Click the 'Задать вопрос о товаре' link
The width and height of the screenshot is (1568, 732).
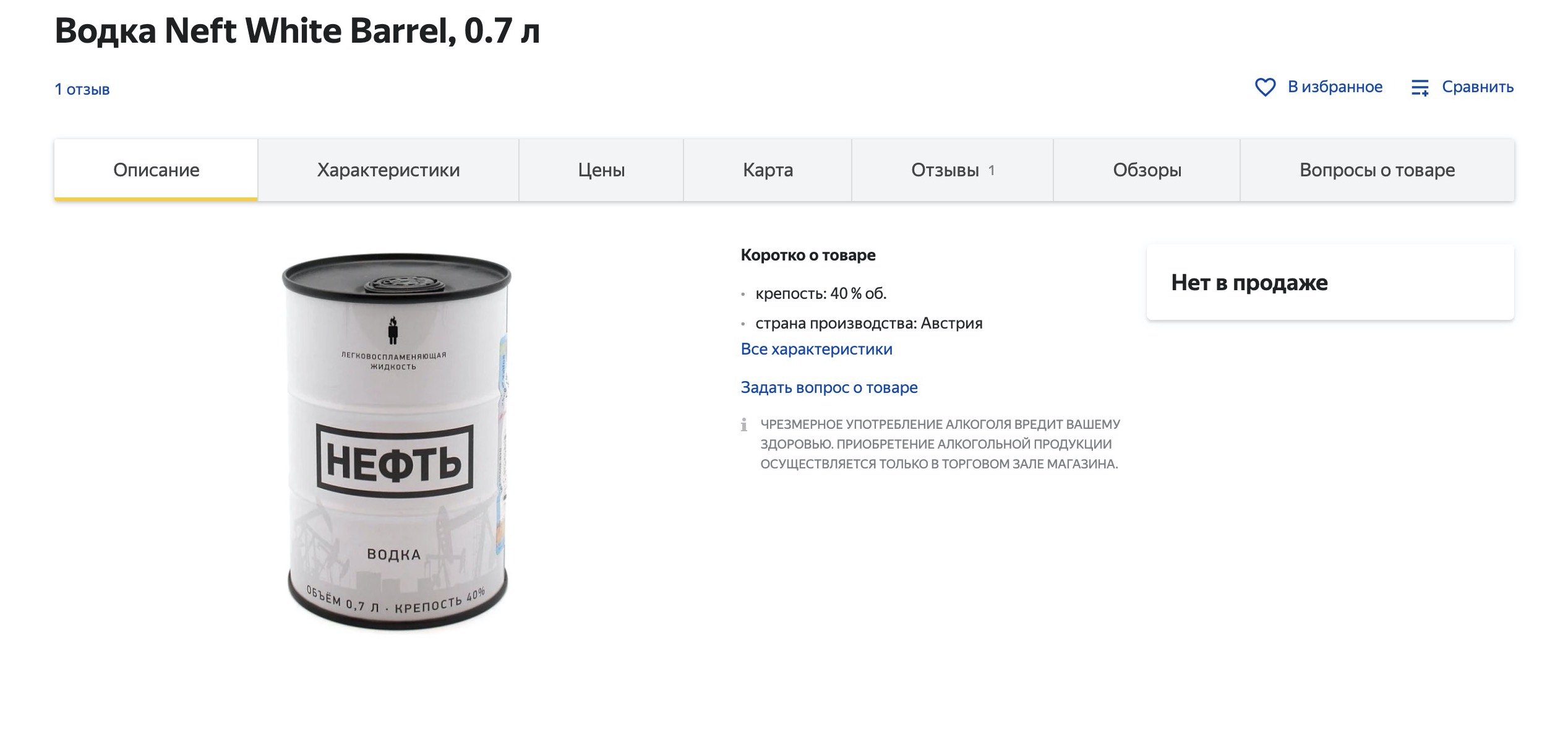829,387
